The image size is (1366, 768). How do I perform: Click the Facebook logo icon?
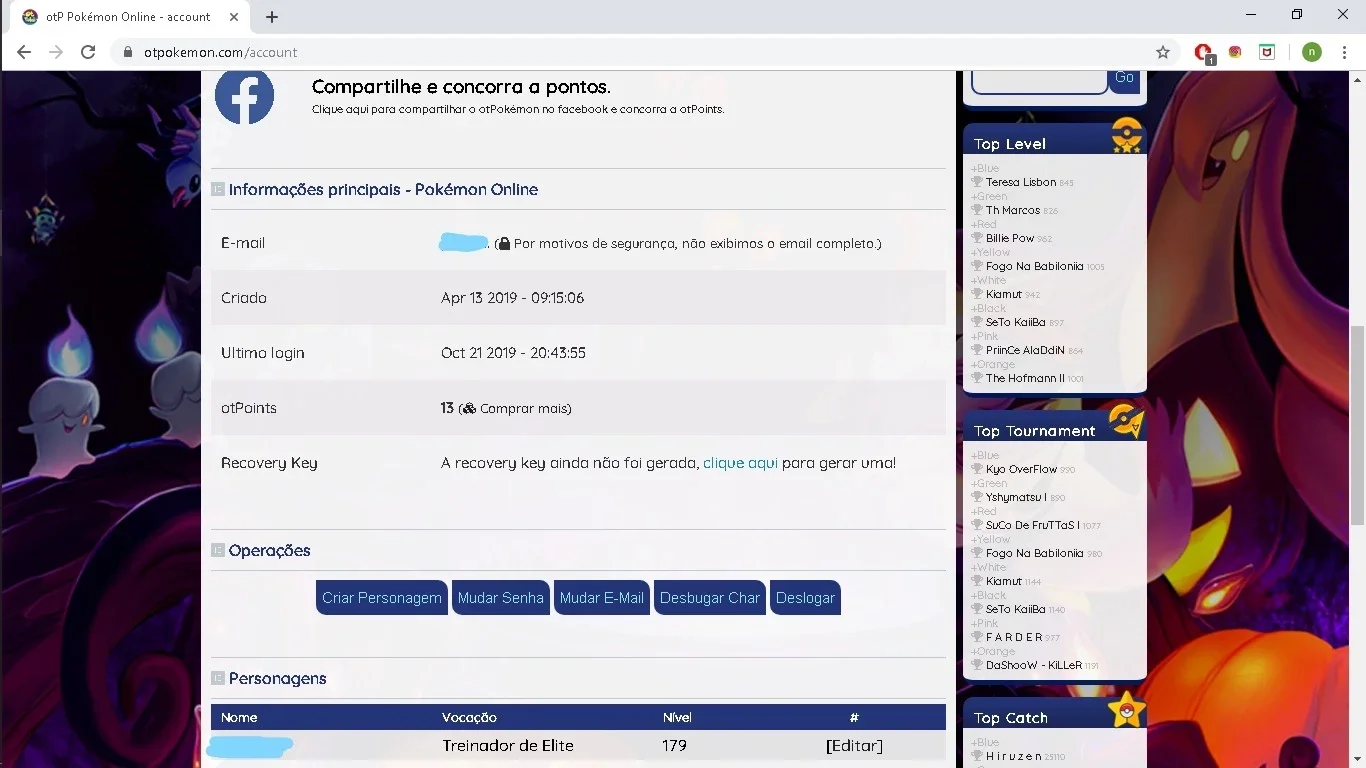pos(244,97)
